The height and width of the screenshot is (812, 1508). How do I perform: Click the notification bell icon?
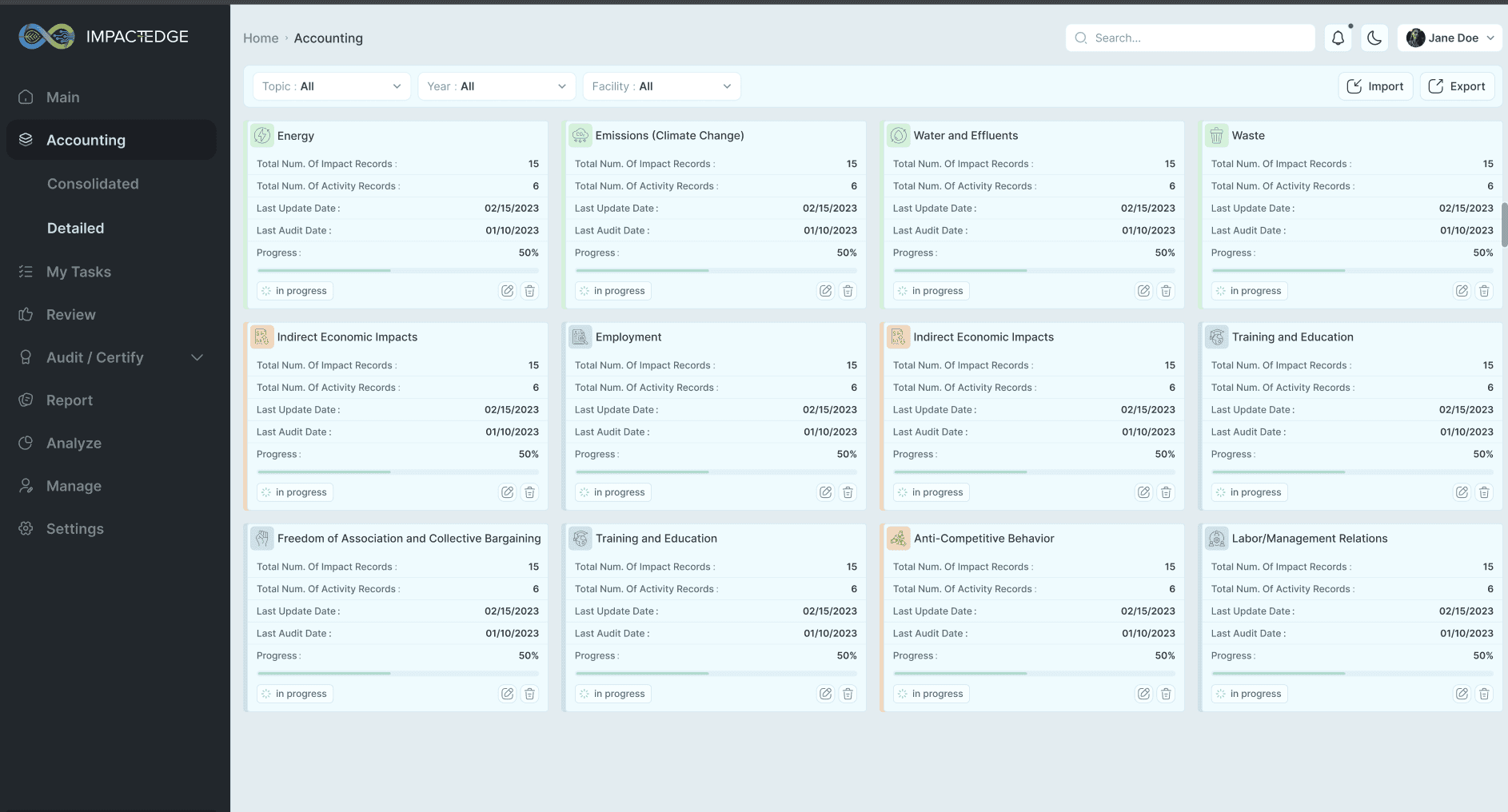1338,38
